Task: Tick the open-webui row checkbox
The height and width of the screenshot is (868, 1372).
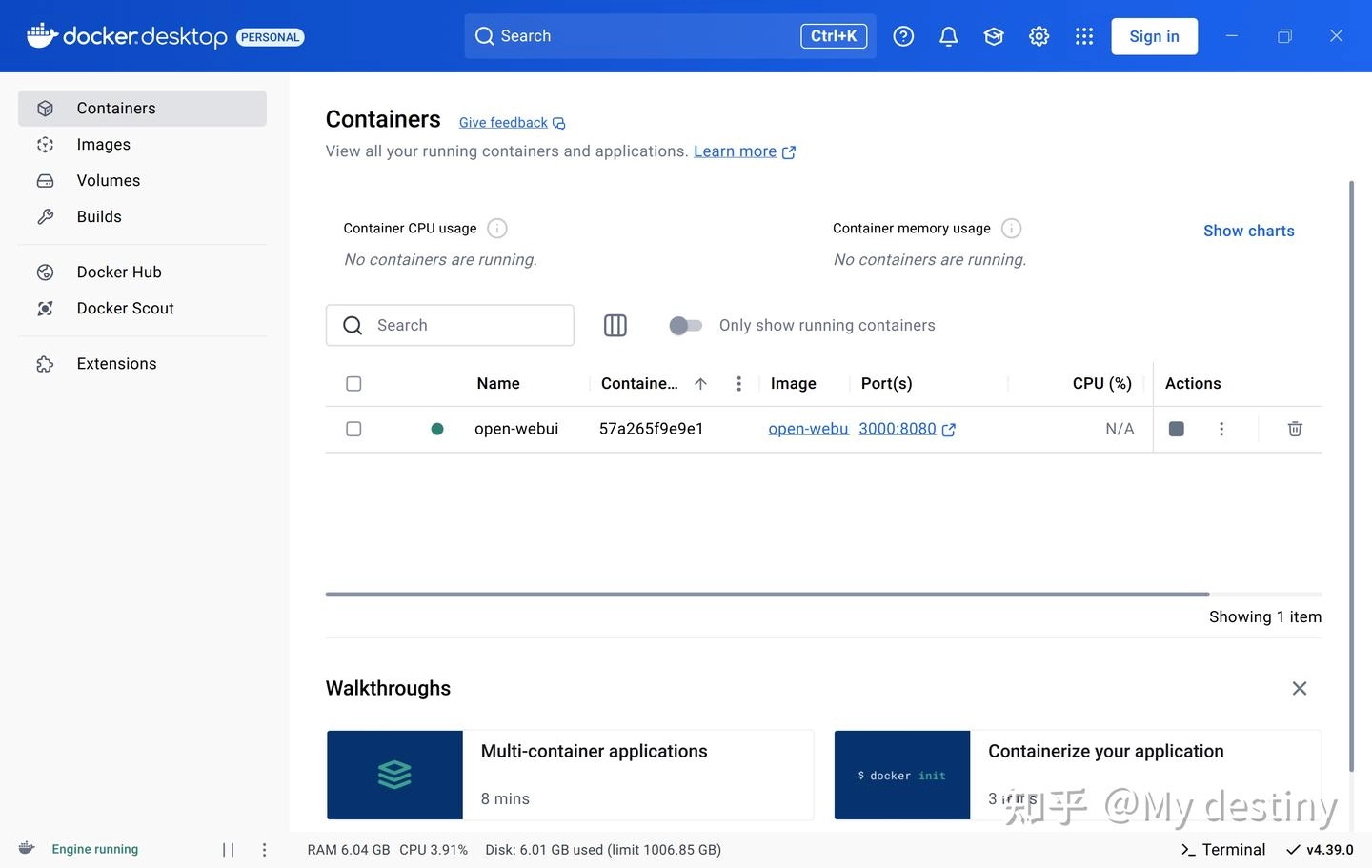Action: (x=353, y=429)
